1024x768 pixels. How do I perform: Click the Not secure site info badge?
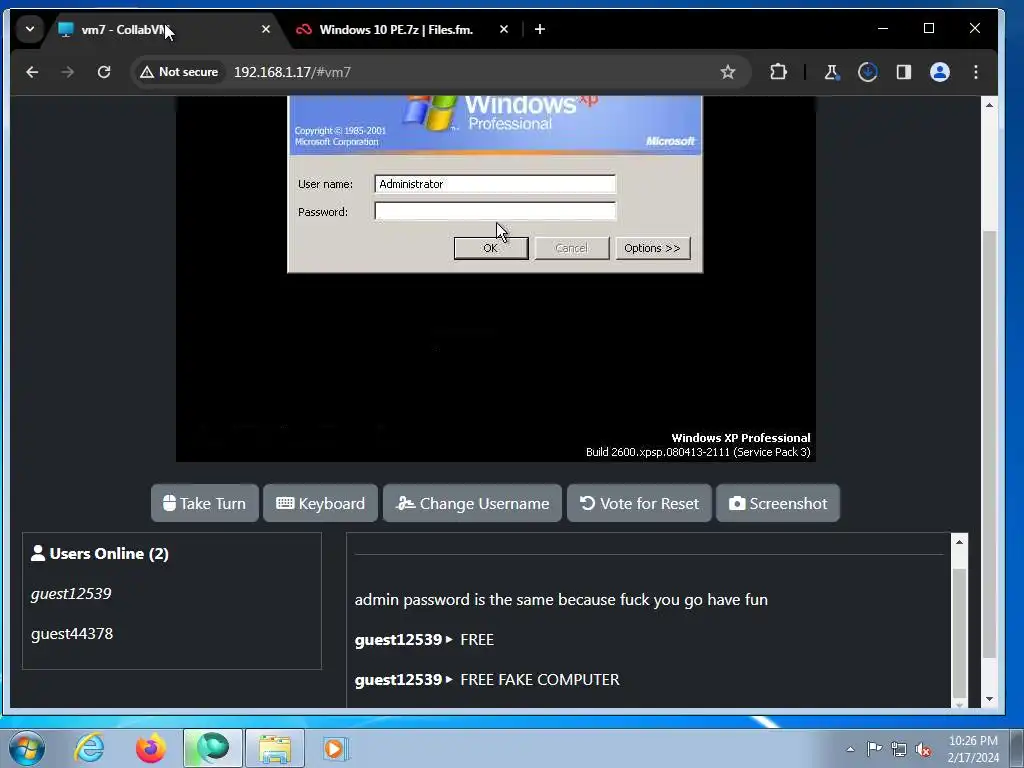pos(180,72)
